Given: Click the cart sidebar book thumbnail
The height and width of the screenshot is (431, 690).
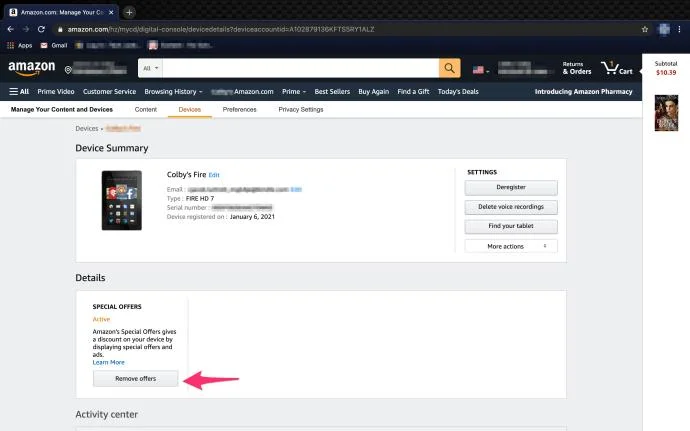Looking at the screenshot, I should click(x=666, y=113).
